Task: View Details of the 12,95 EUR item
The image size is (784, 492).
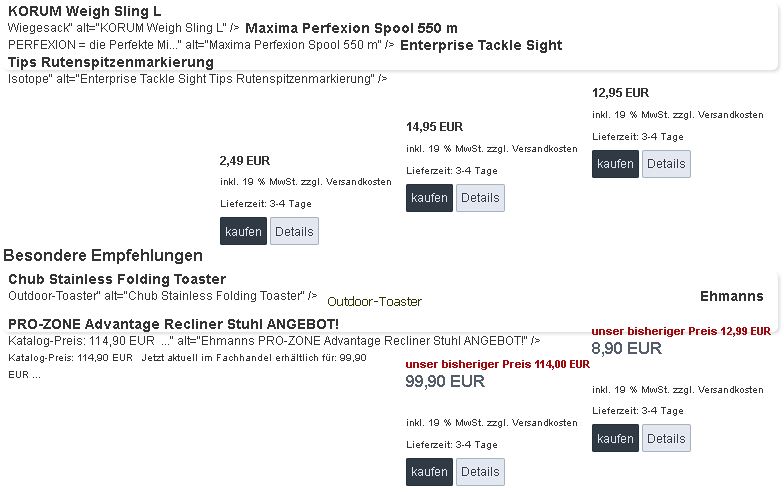Action: [666, 164]
